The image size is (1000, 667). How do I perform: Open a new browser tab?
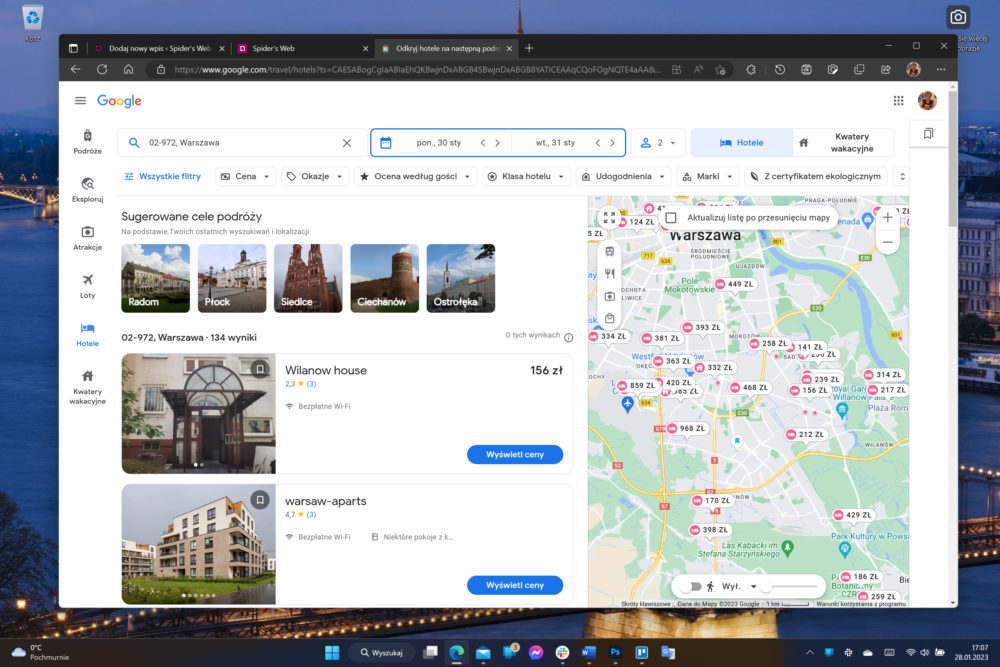coord(529,48)
